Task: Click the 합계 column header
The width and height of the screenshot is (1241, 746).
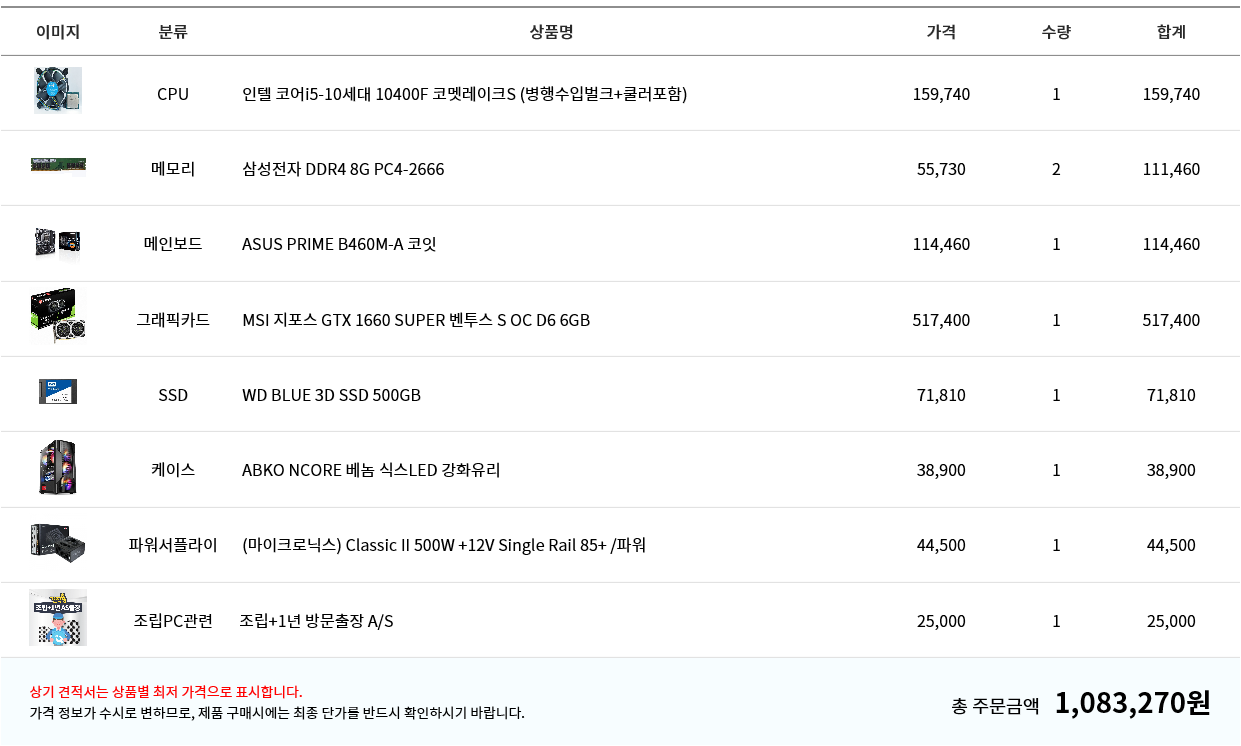Action: pyautogui.click(x=1171, y=32)
